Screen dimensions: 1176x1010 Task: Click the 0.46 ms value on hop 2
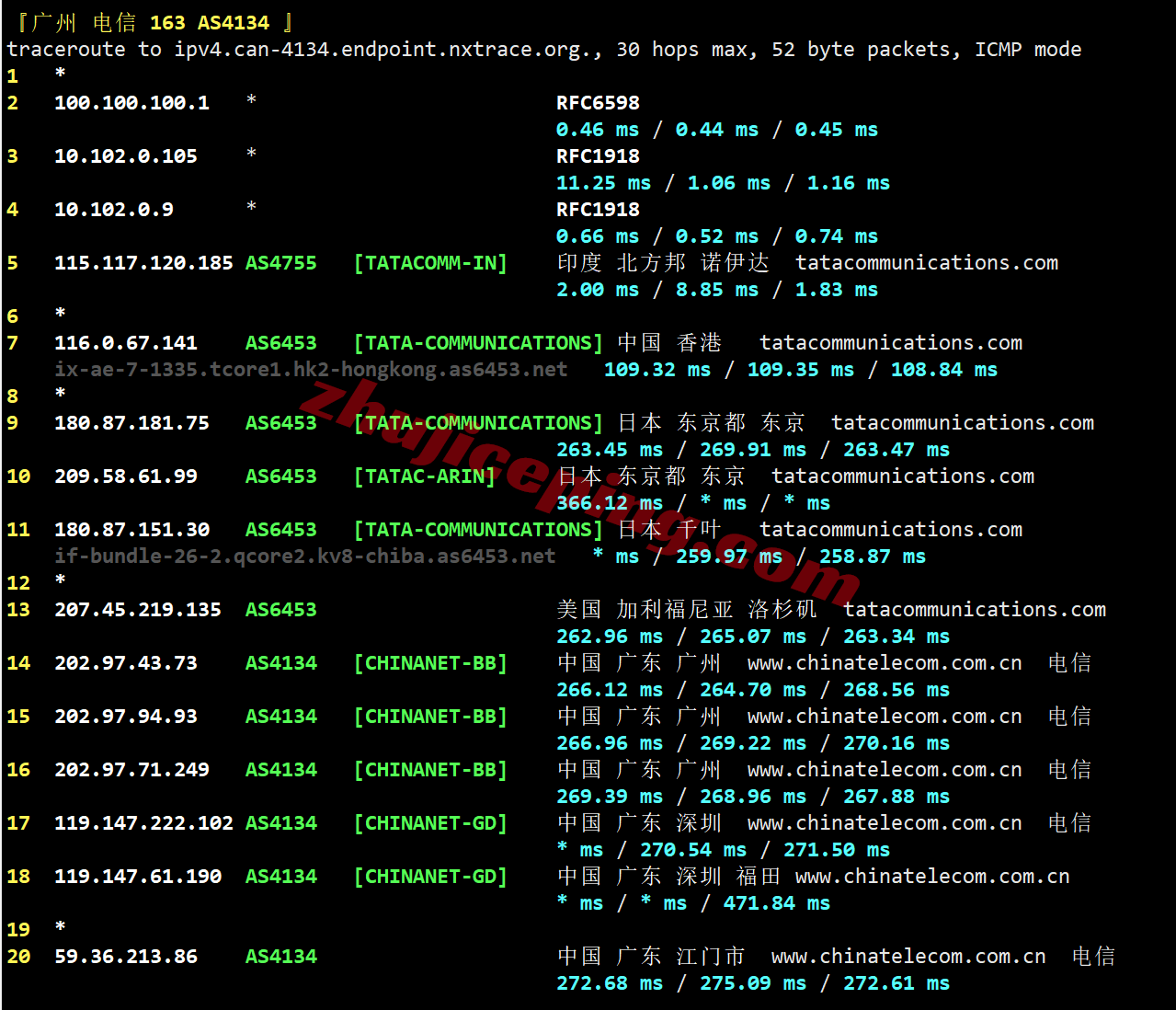pos(598,130)
